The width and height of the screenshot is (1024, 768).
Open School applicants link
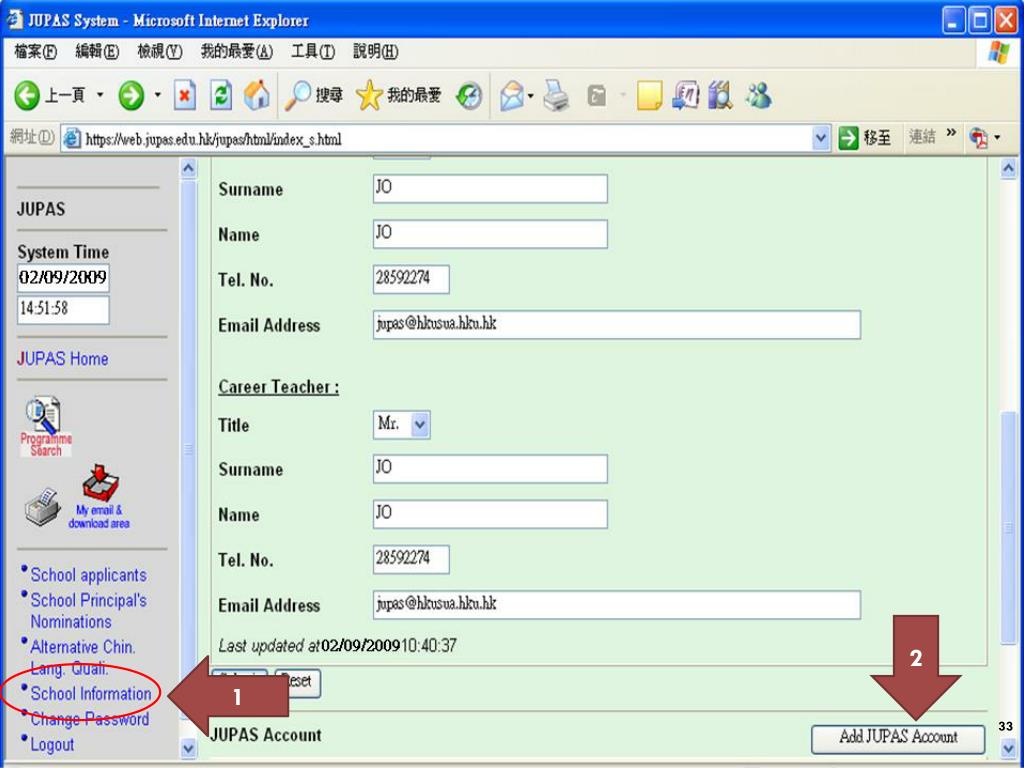coord(88,575)
